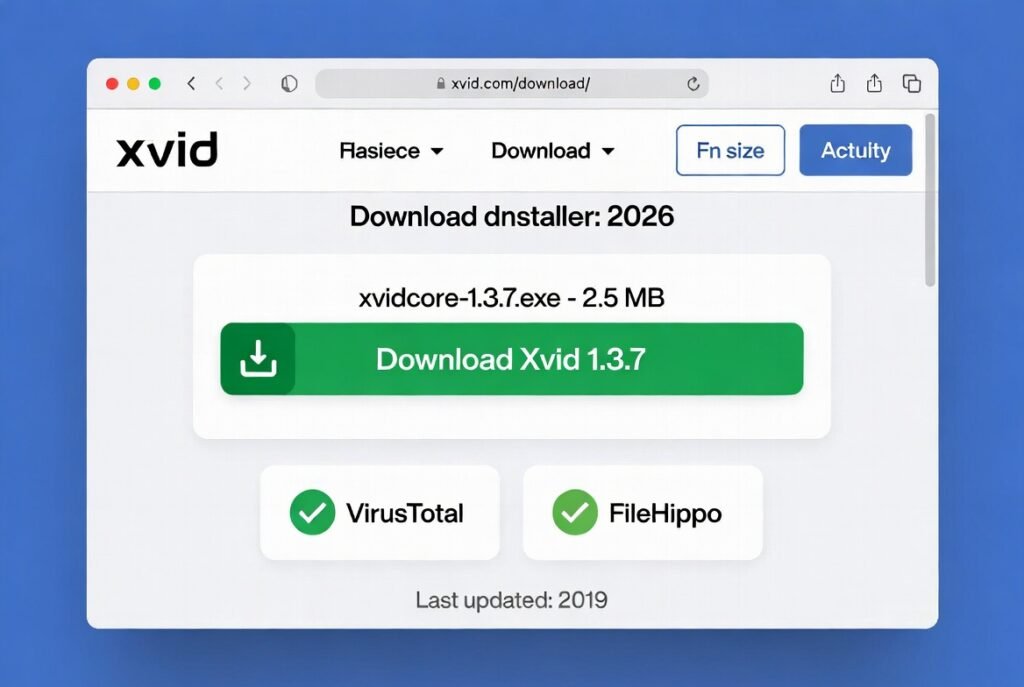Click the Download Xvid 1.3.7 button

[x=512, y=359]
